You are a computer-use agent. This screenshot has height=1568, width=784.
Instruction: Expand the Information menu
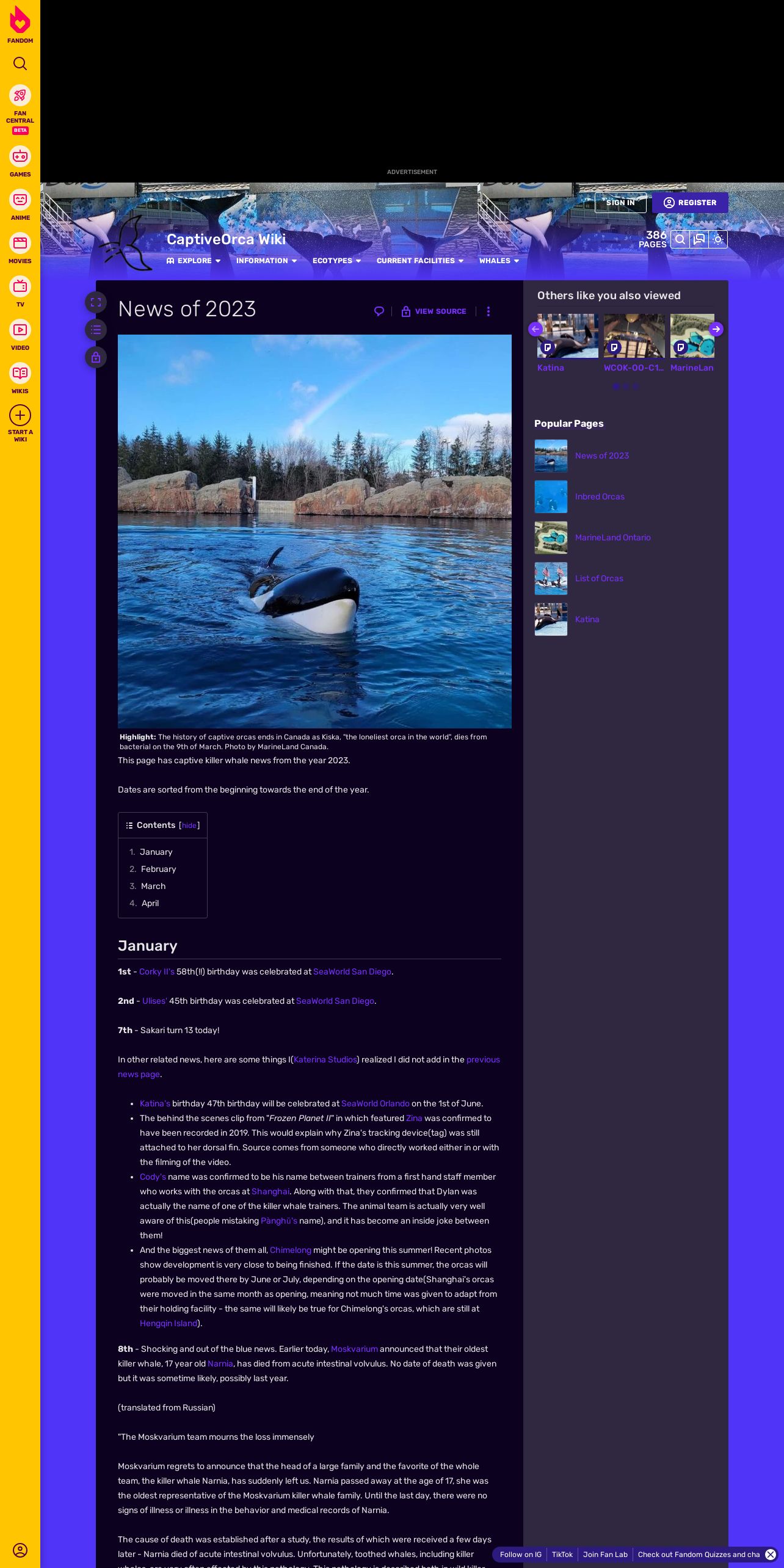267,261
